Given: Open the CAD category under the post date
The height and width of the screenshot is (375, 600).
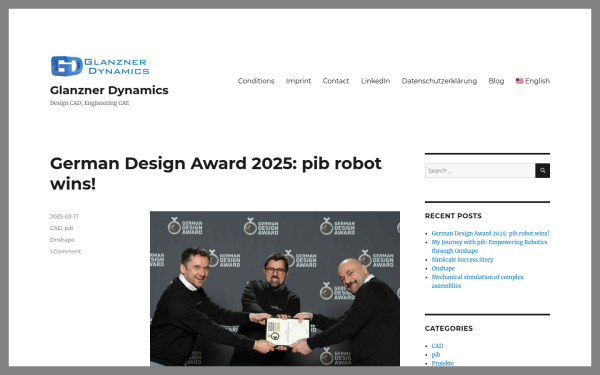Looking at the screenshot, I should click(55, 228).
